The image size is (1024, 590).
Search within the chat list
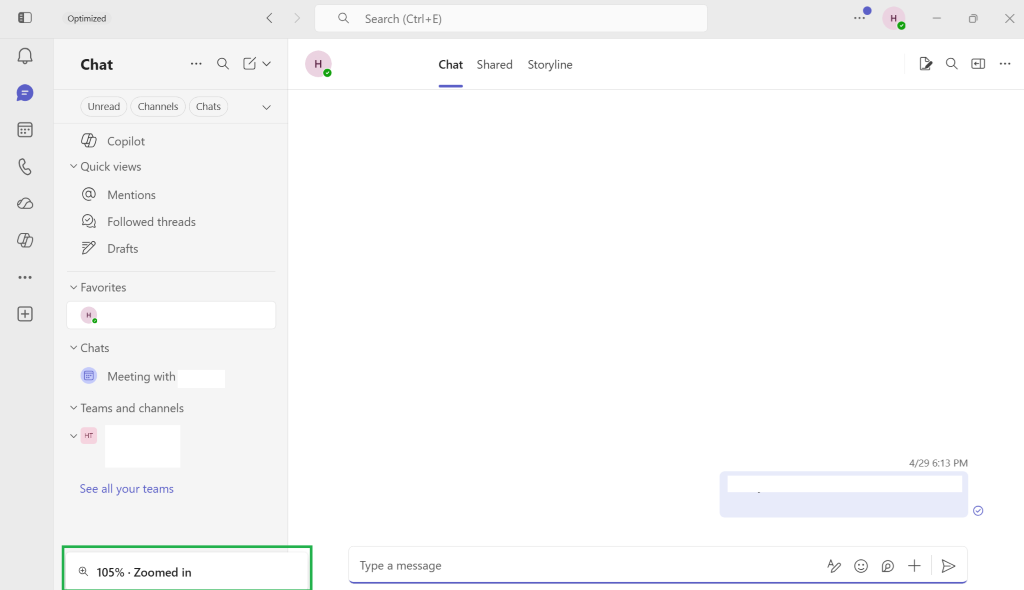pyautogui.click(x=223, y=64)
